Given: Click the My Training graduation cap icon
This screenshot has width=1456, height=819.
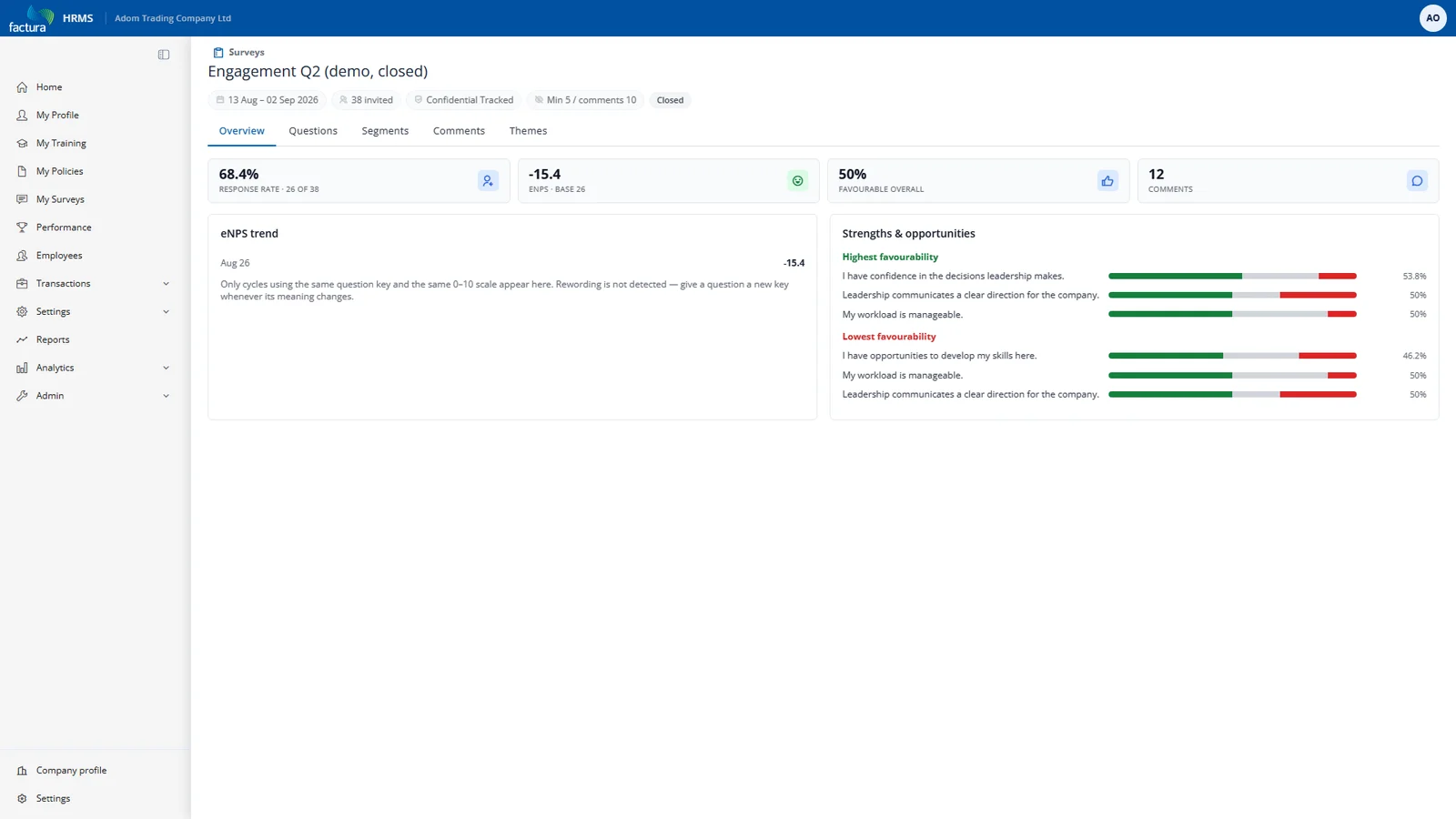Looking at the screenshot, I should coord(22,144).
